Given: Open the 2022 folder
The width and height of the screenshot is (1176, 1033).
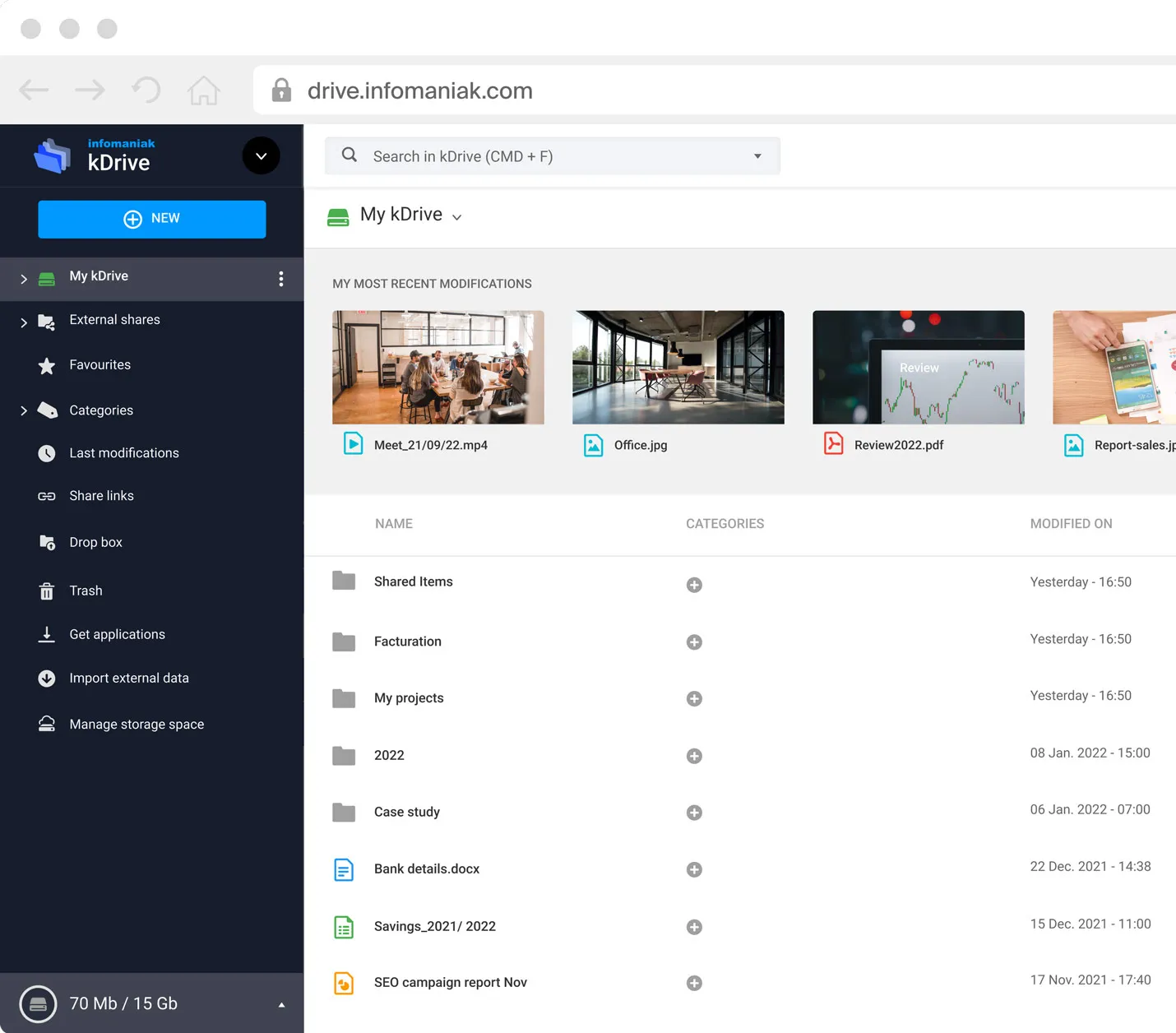Looking at the screenshot, I should [x=389, y=755].
